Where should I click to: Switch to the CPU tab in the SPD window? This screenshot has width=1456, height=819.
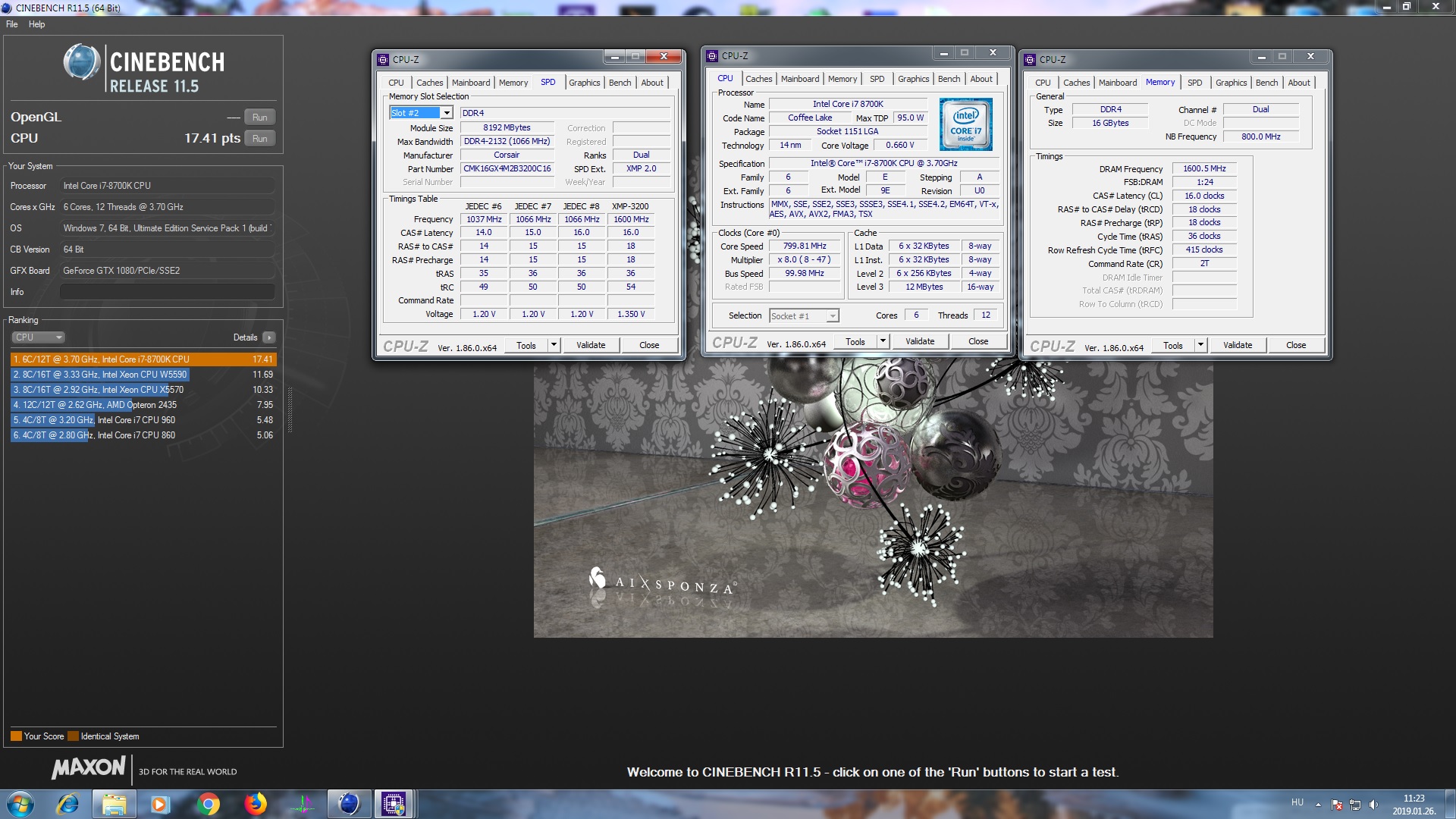tap(396, 83)
